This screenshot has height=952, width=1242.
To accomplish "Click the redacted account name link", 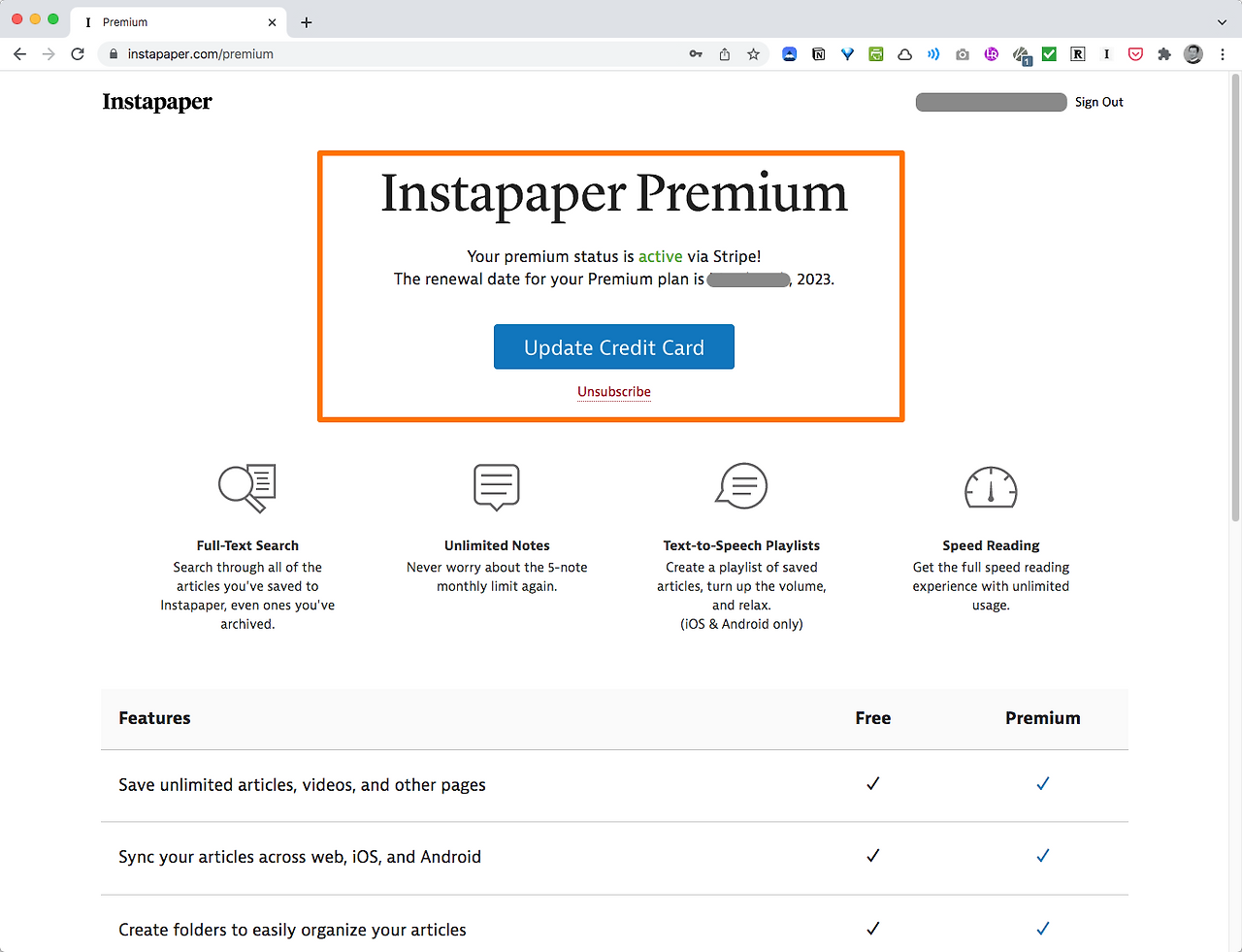I will [x=991, y=102].
